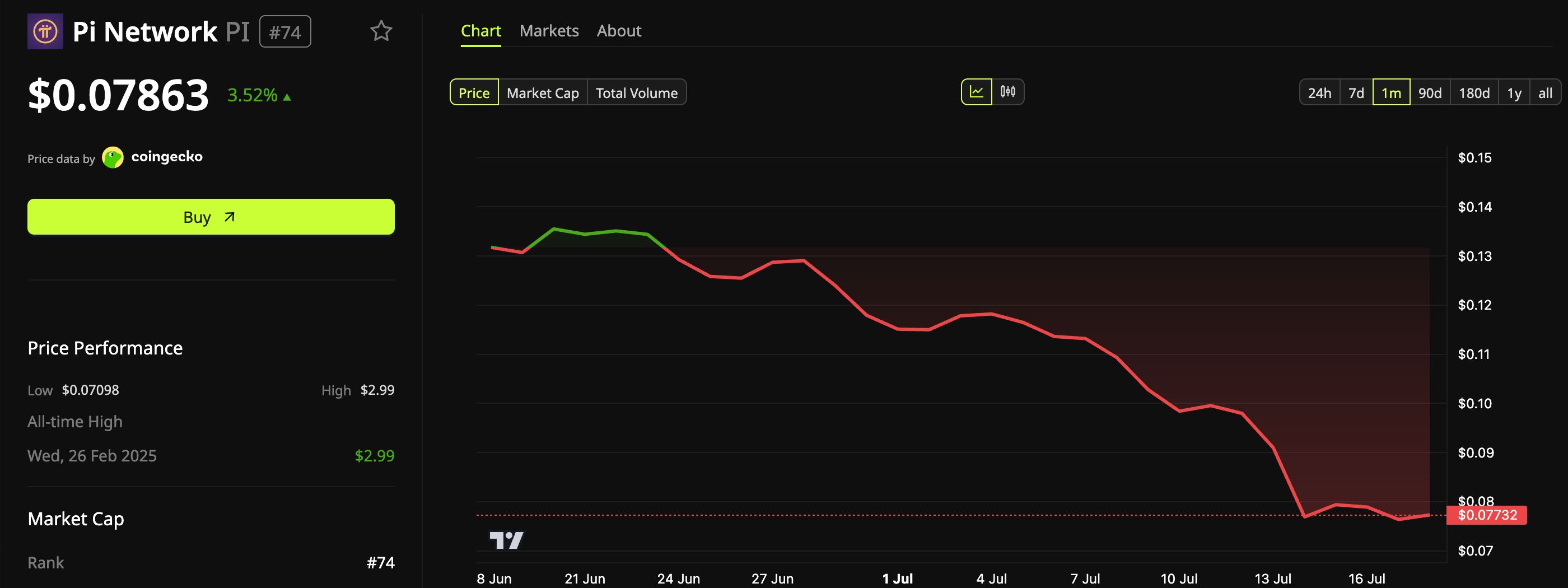1568x588 pixels.
Task: Select the Total Volume chart metric
Action: pos(637,92)
